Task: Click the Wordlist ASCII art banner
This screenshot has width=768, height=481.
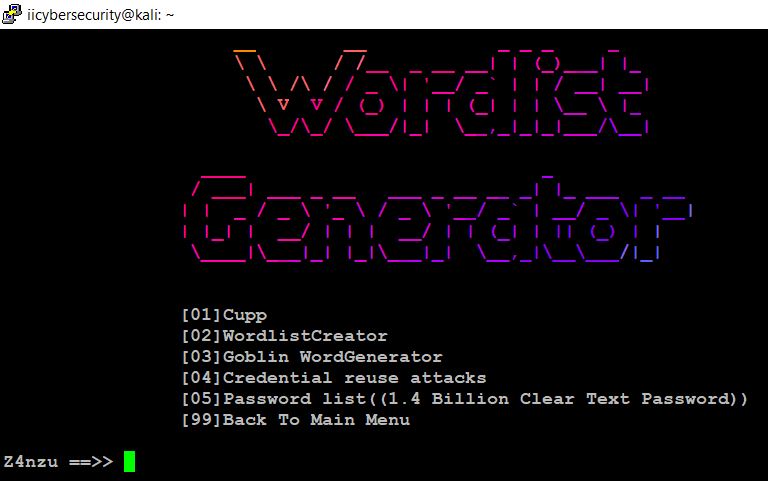Action: click(x=441, y=92)
